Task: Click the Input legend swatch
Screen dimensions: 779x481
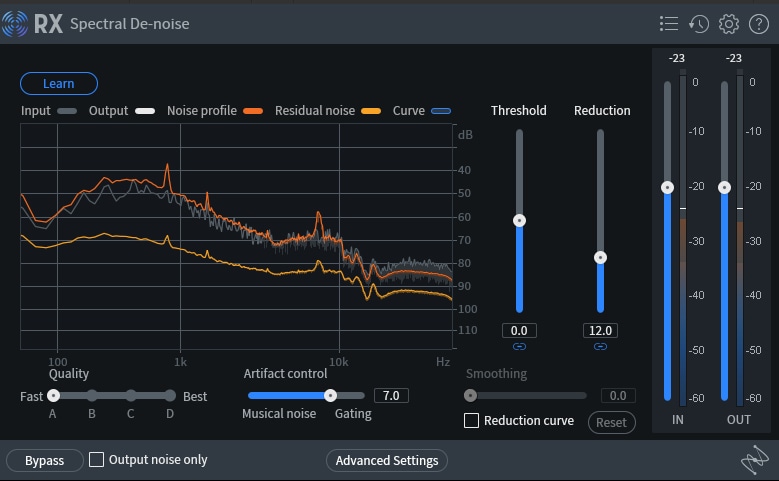Action: 67,111
